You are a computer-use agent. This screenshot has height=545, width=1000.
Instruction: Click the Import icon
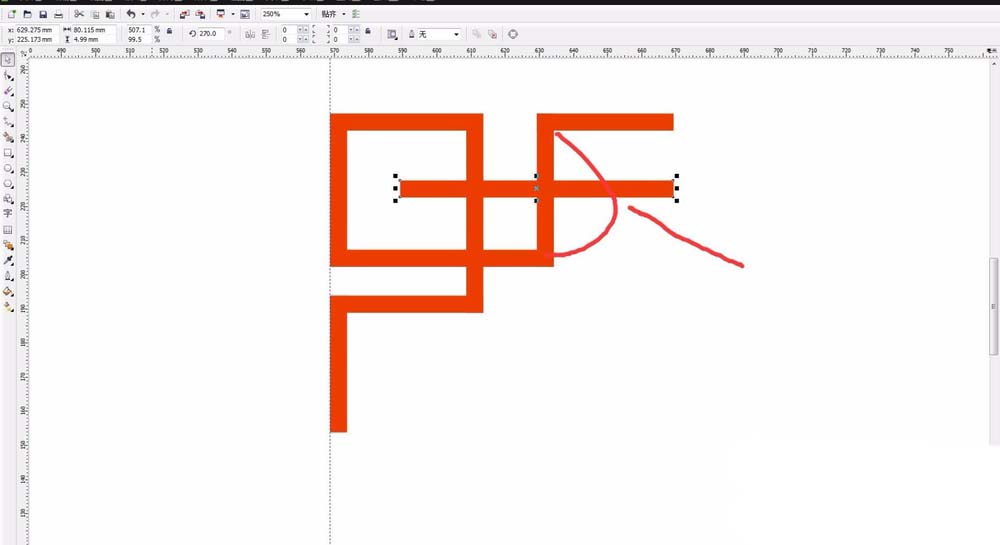tap(184, 14)
